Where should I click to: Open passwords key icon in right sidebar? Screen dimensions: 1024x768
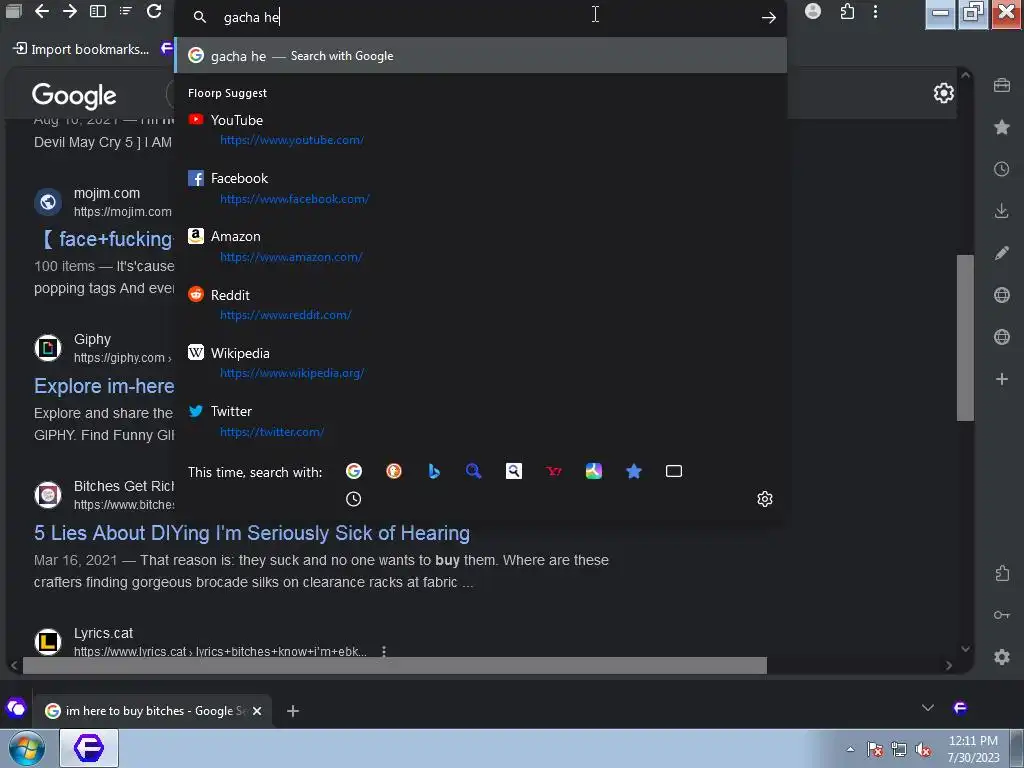coord(1002,615)
